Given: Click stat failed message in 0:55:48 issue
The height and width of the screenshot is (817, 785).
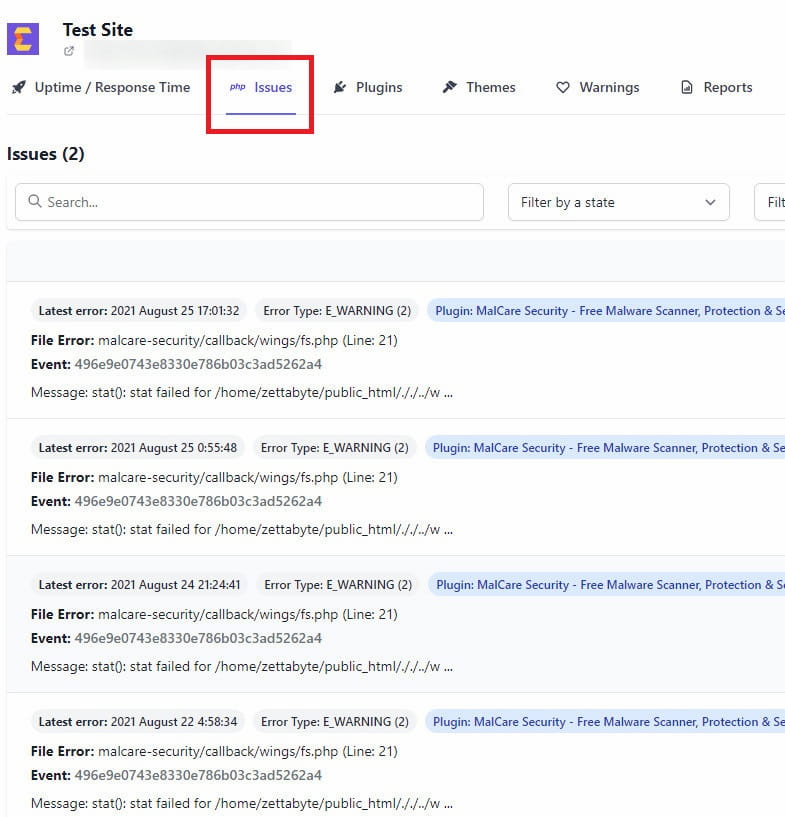Looking at the screenshot, I should pyautogui.click(x=242, y=529).
